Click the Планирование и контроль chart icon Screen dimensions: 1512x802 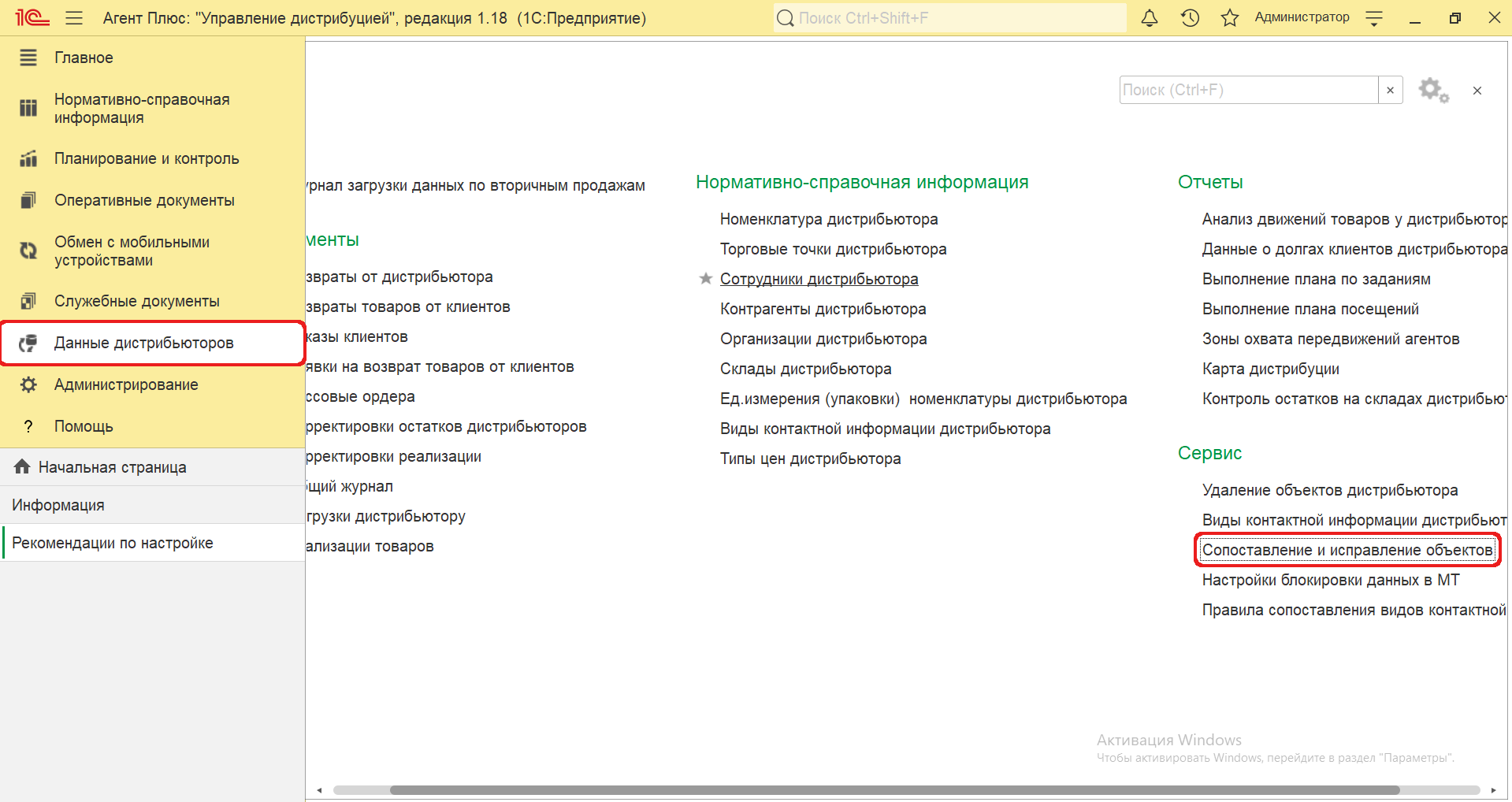click(x=28, y=158)
